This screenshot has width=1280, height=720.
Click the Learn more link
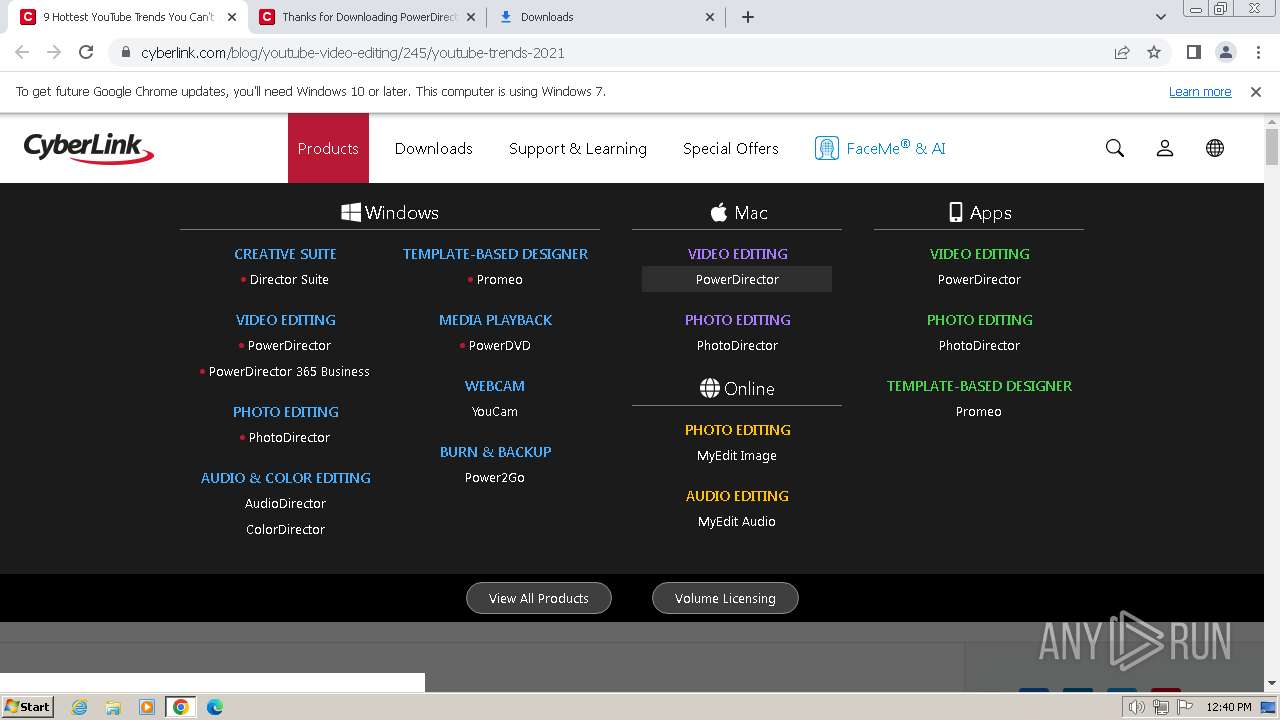1200,92
